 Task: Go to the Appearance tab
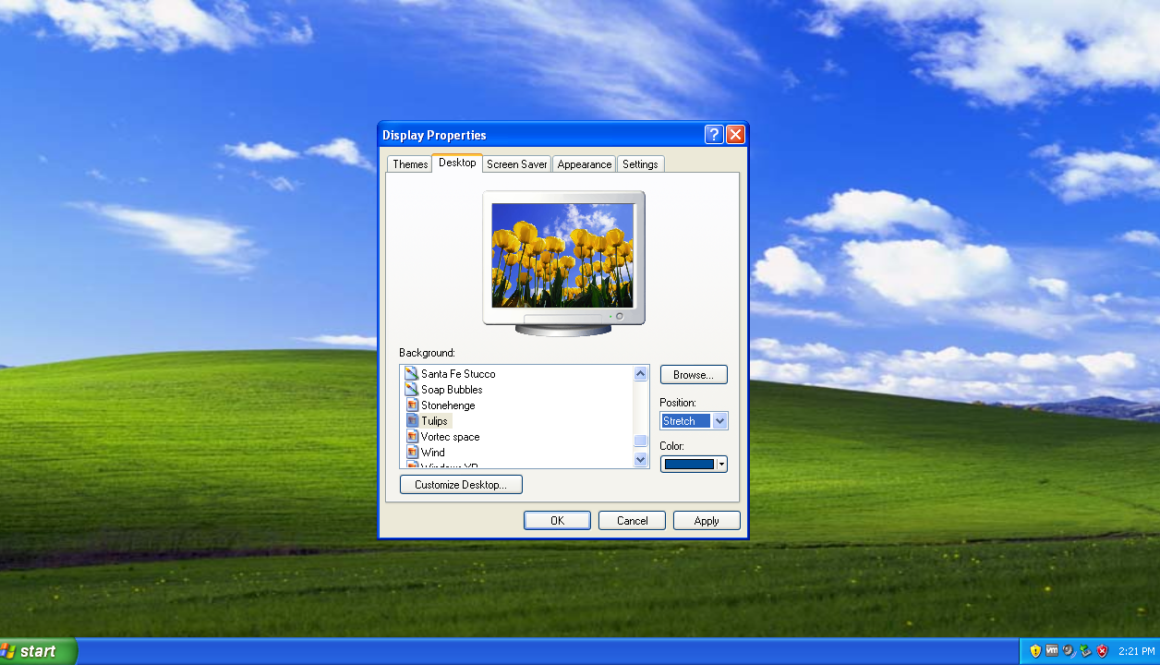[584, 164]
